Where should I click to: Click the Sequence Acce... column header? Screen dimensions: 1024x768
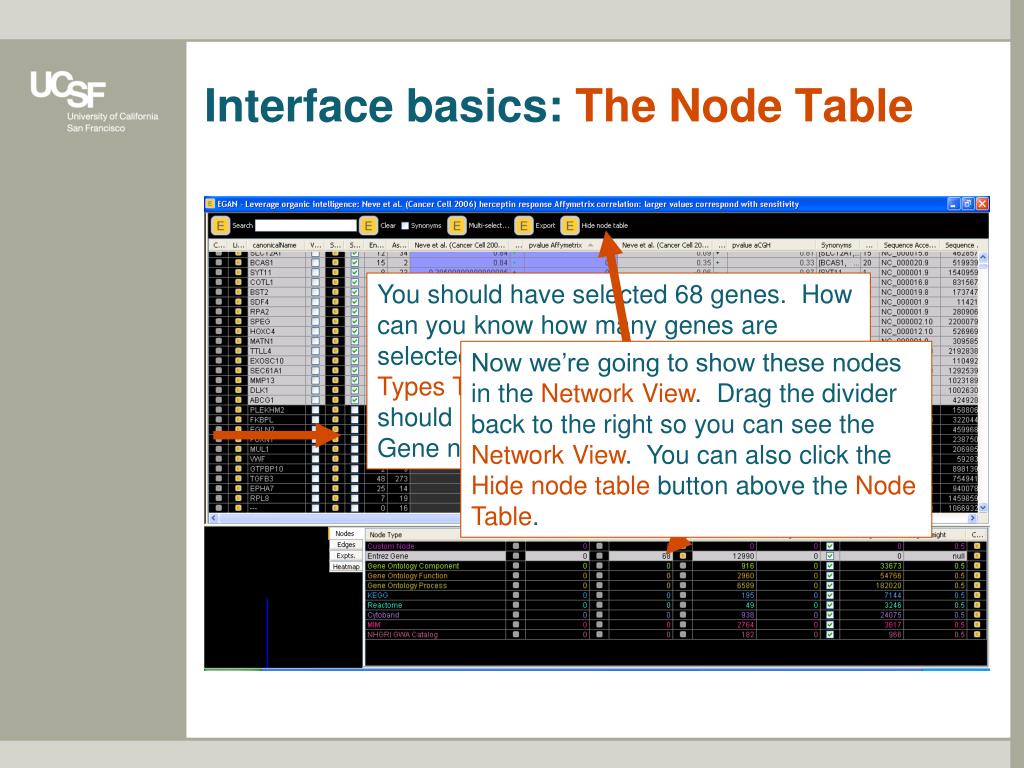[x=909, y=245]
